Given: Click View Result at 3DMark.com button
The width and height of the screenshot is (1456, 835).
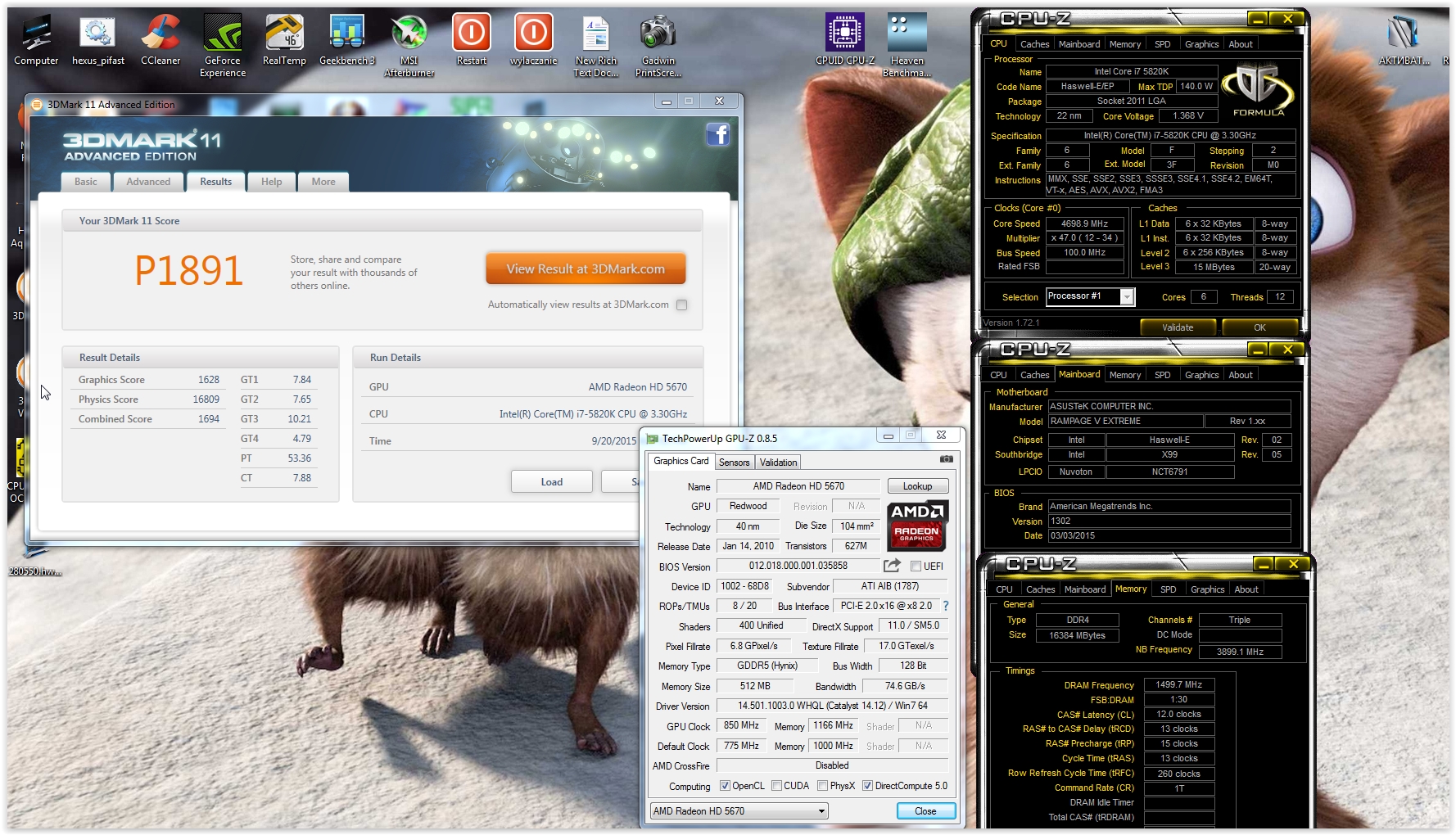Looking at the screenshot, I should point(586,269).
